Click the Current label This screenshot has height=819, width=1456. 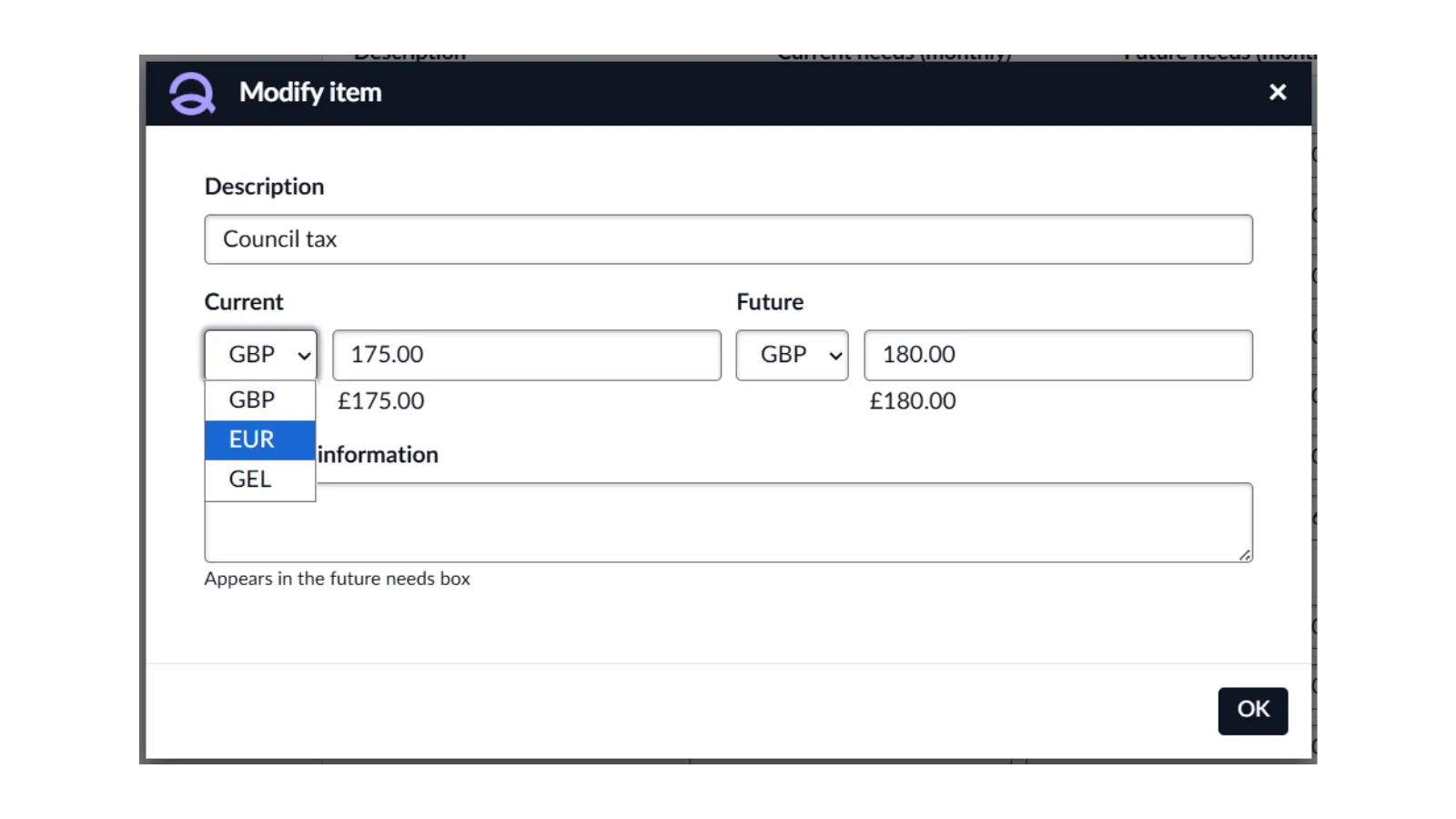(244, 302)
